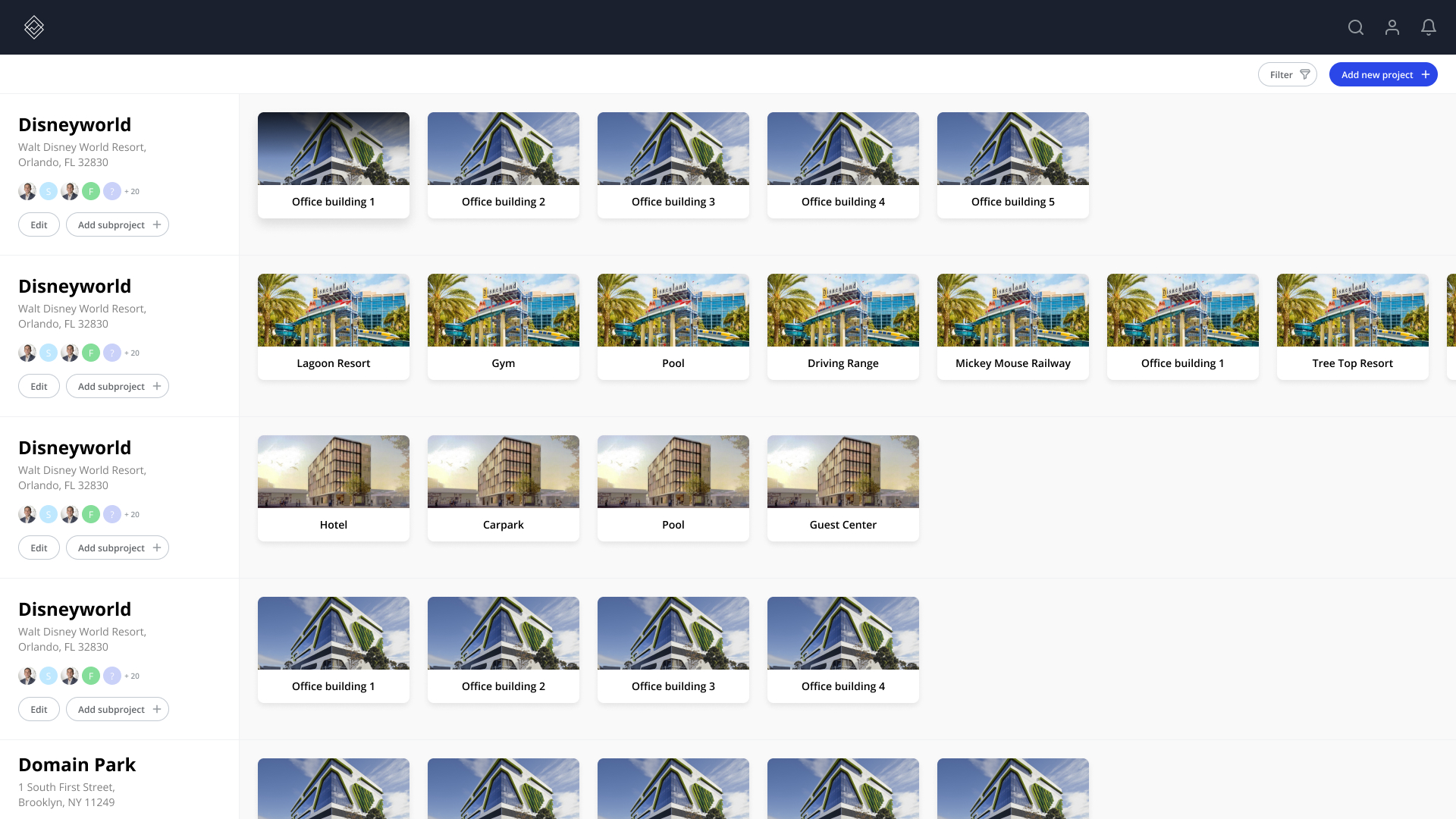This screenshot has width=1456, height=819.
Task: Open the user profile icon
Action: [1392, 27]
